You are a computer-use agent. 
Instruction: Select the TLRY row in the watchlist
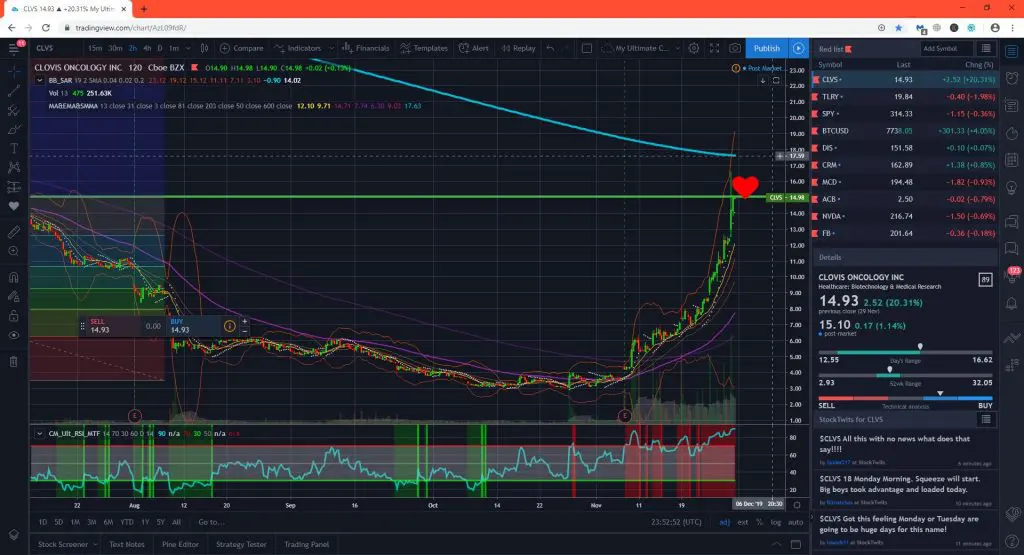pos(904,97)
